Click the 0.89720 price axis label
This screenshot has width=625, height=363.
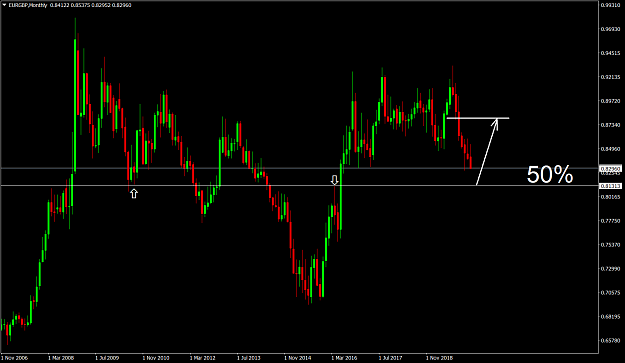point(611,101)
